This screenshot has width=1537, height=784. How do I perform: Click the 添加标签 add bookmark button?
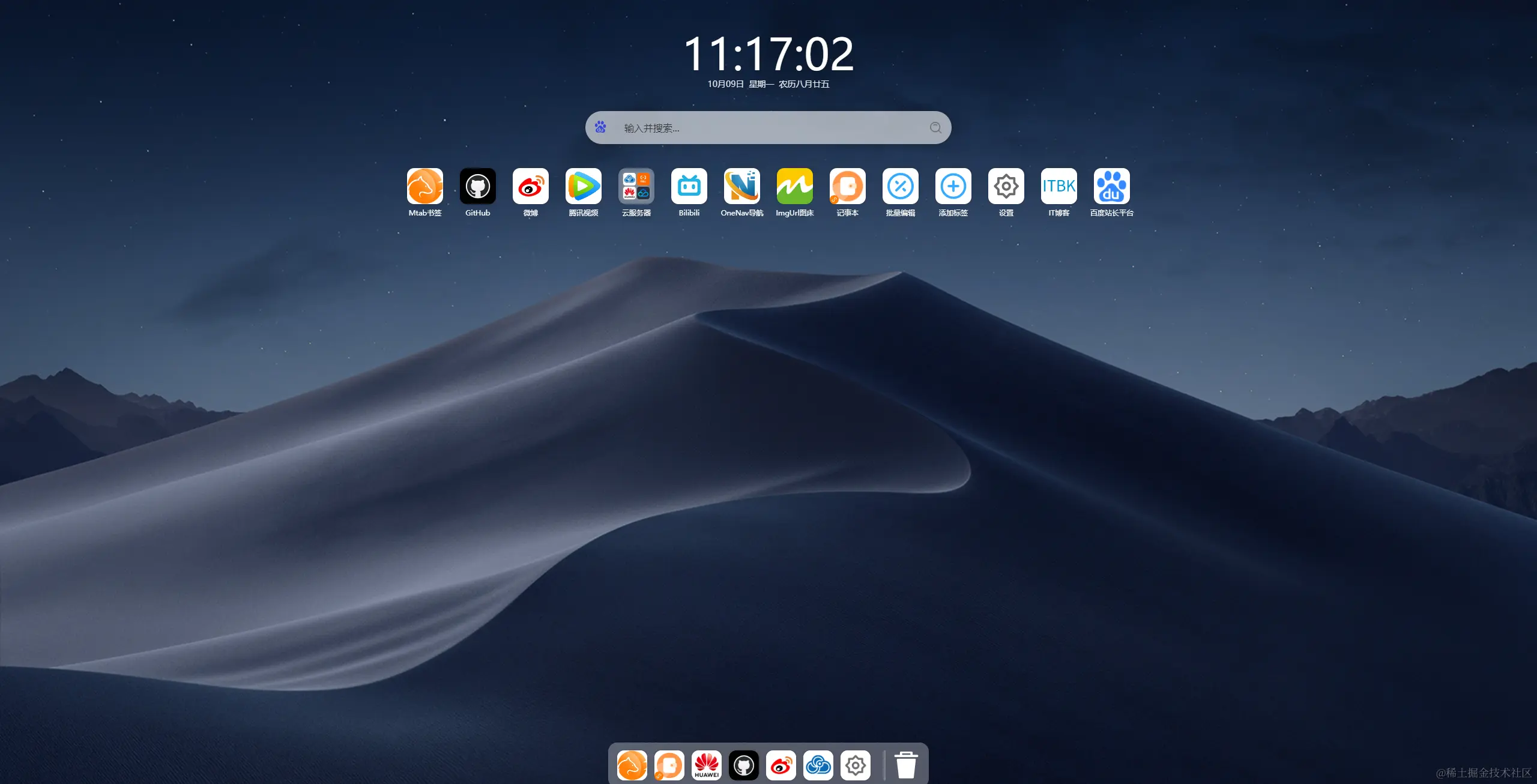[x=953, y=186]
